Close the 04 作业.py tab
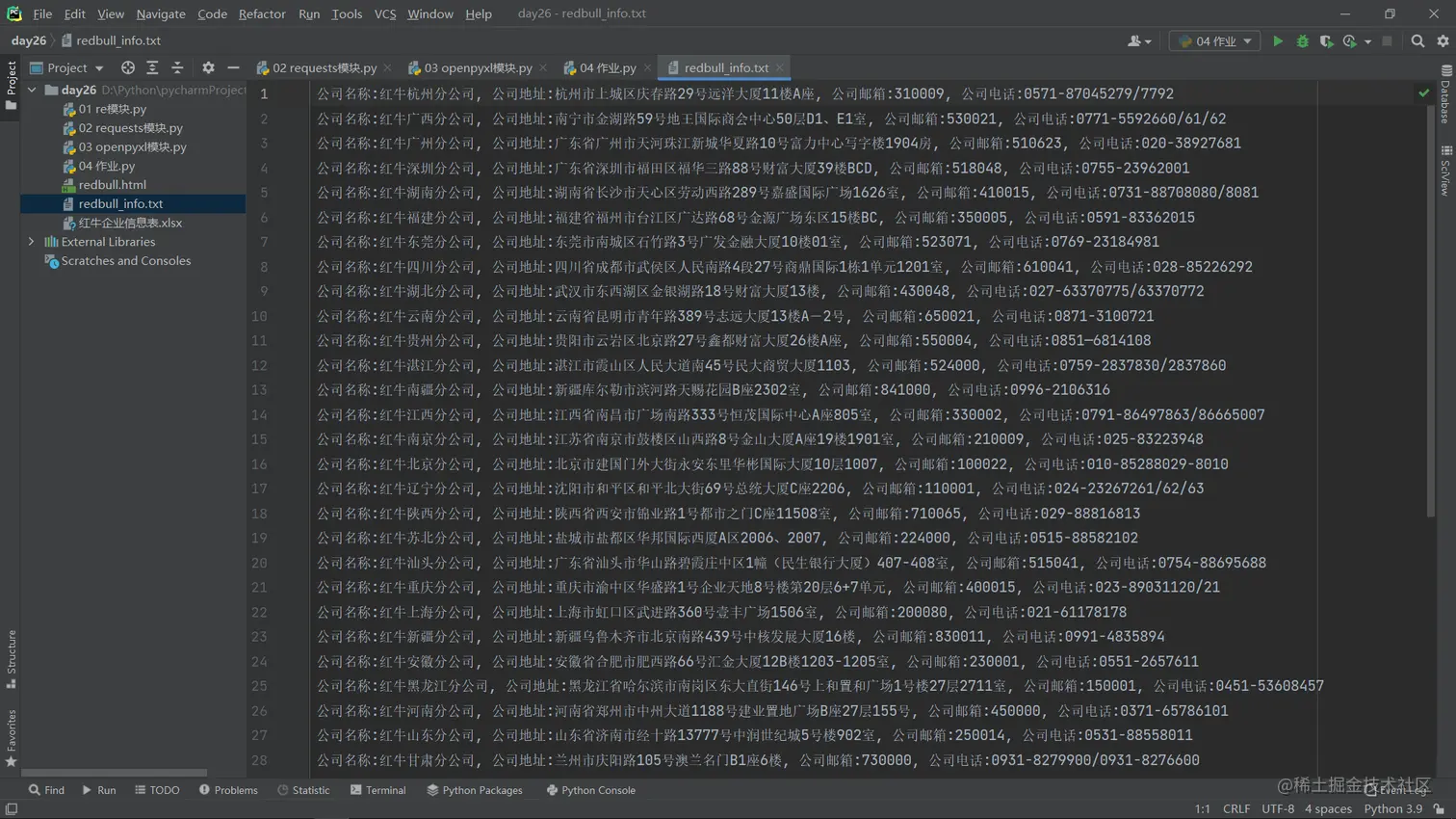The height and width of the screenshot is (819, 1456). click(647, 68)
